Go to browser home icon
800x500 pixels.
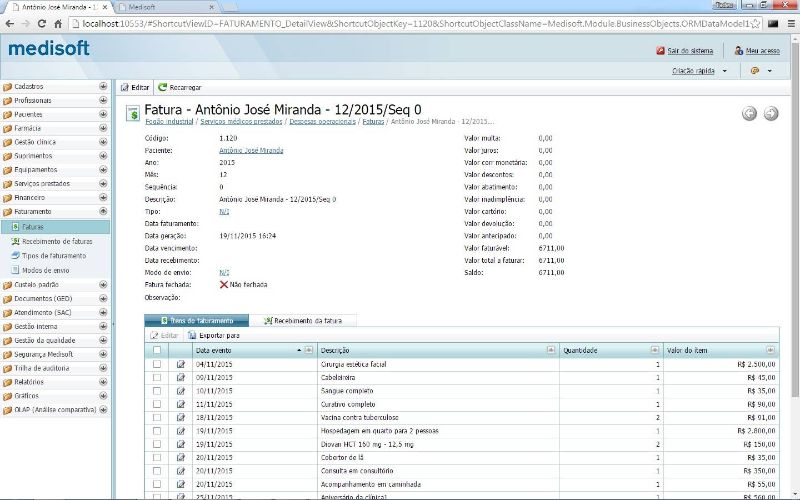coord(58,23)
